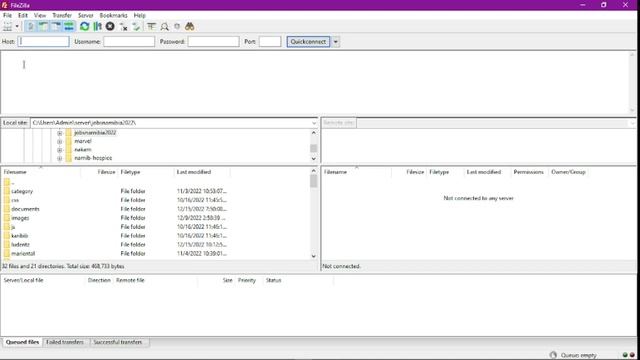Sort local files by Filetype column
Viewport: 640px width, 360px height.
click(x=146, y=172)
